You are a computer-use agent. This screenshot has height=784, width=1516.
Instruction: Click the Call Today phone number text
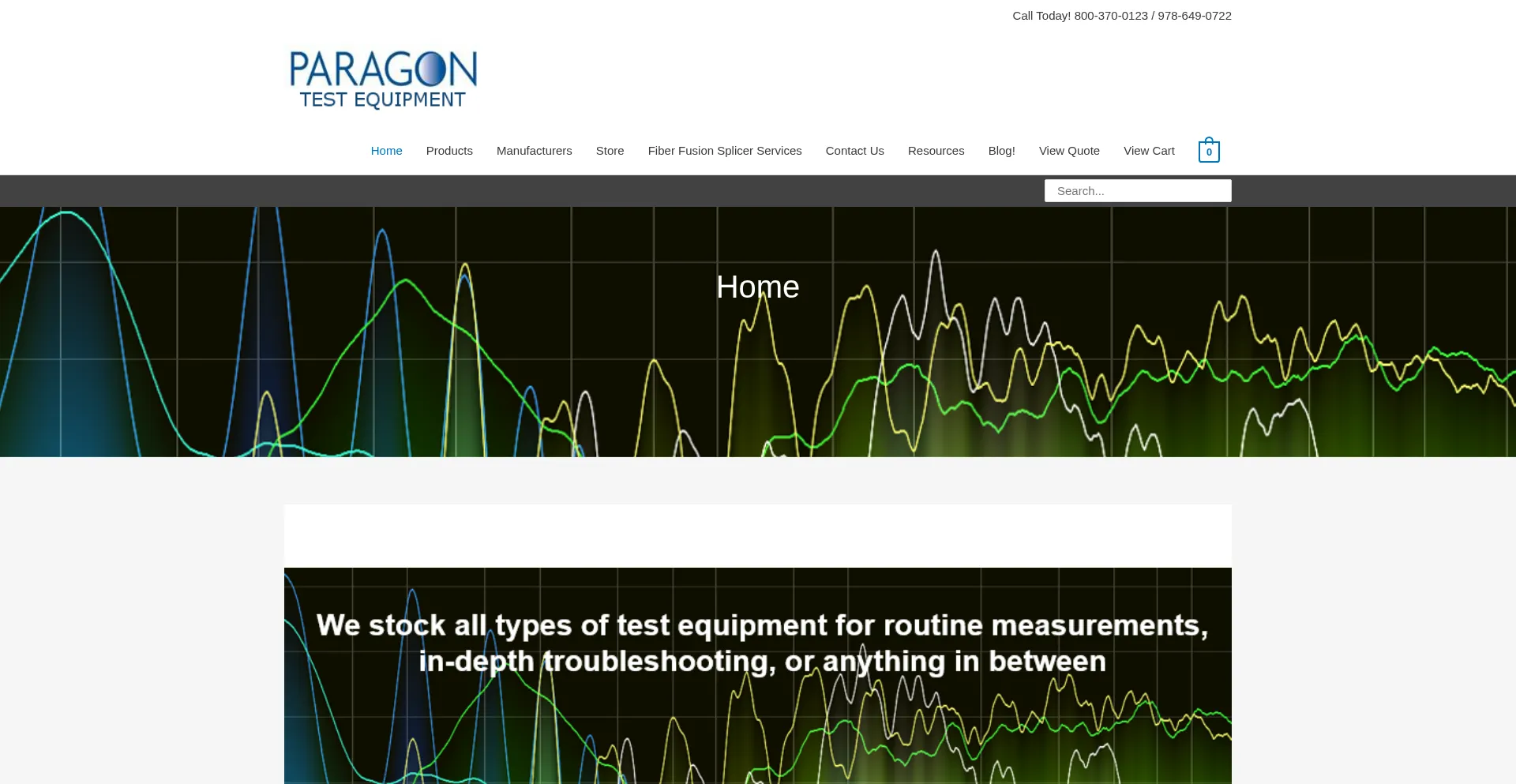click(x=1122, y=16)
